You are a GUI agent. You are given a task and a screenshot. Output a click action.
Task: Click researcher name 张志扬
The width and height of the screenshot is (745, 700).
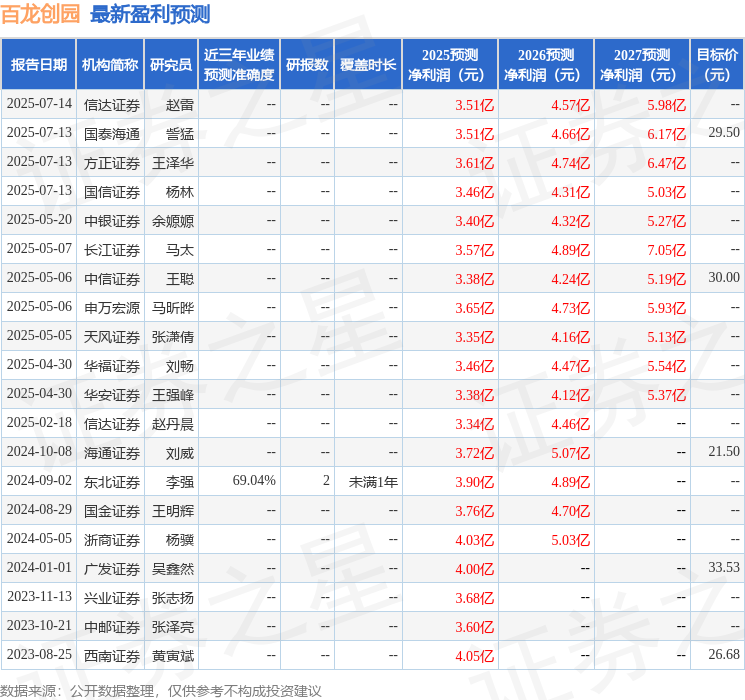tap(173, 598)
